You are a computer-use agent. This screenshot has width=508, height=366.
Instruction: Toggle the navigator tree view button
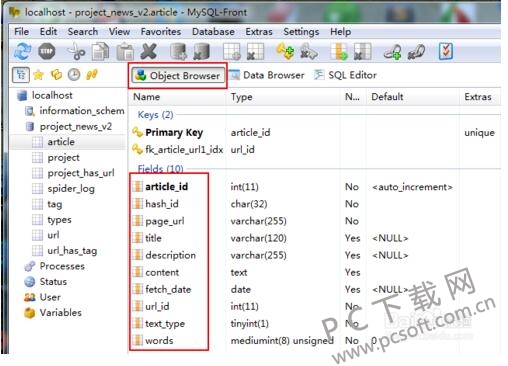click(x=21, y=75)
